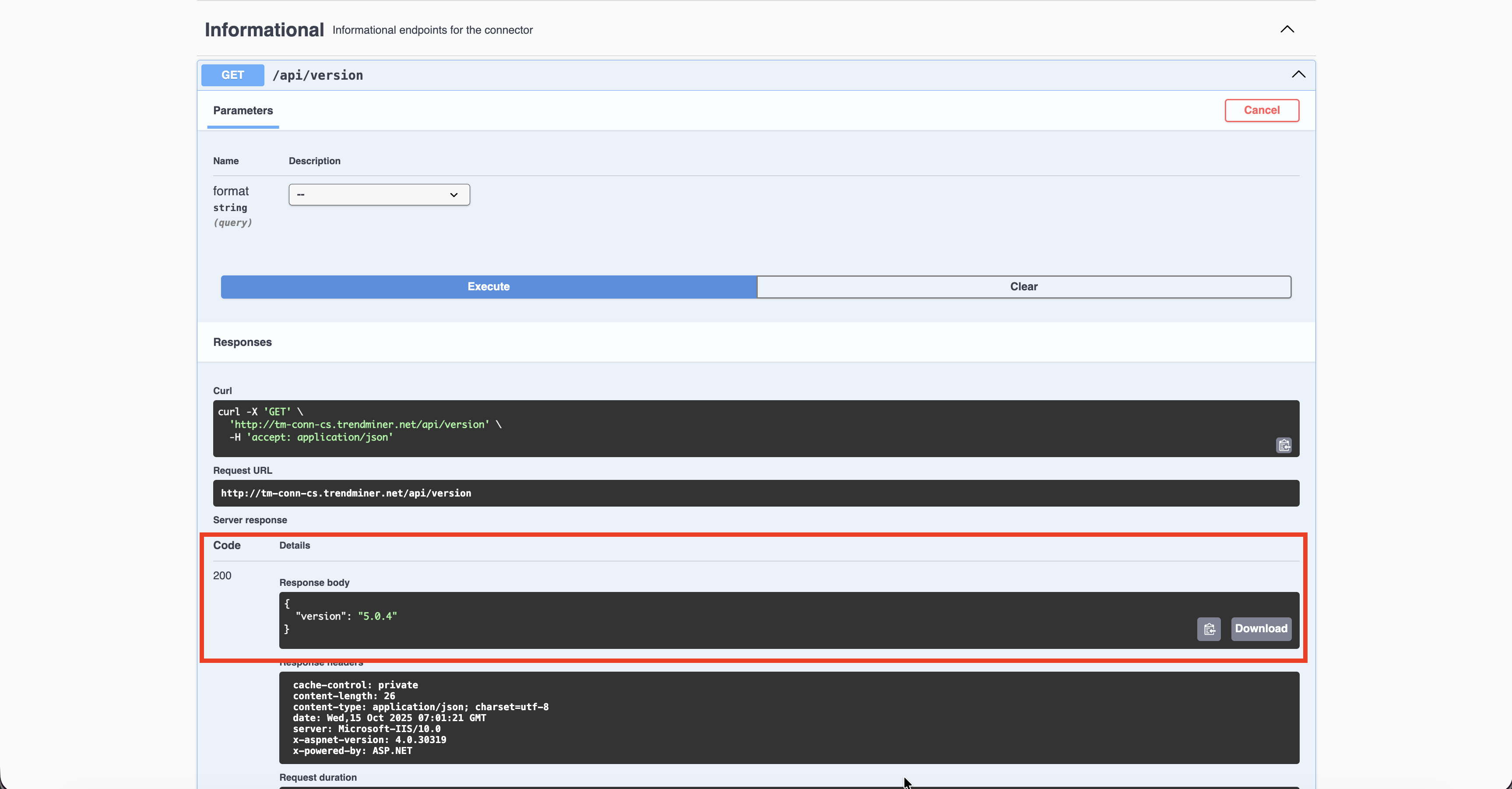1512x789 pixels.
Task: Click the Responses section header
Action: click(242, 342)
